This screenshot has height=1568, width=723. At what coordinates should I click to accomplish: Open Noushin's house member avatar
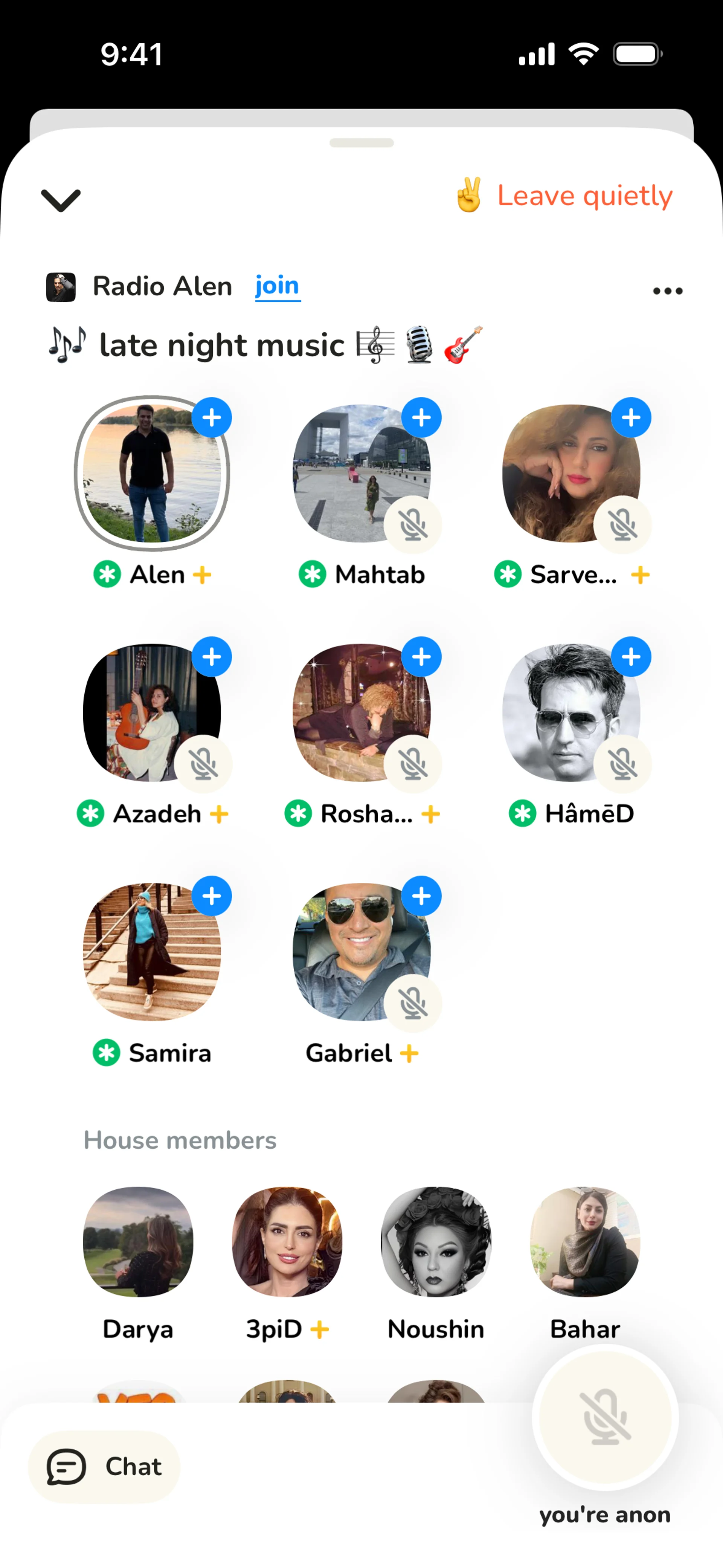436,1242
